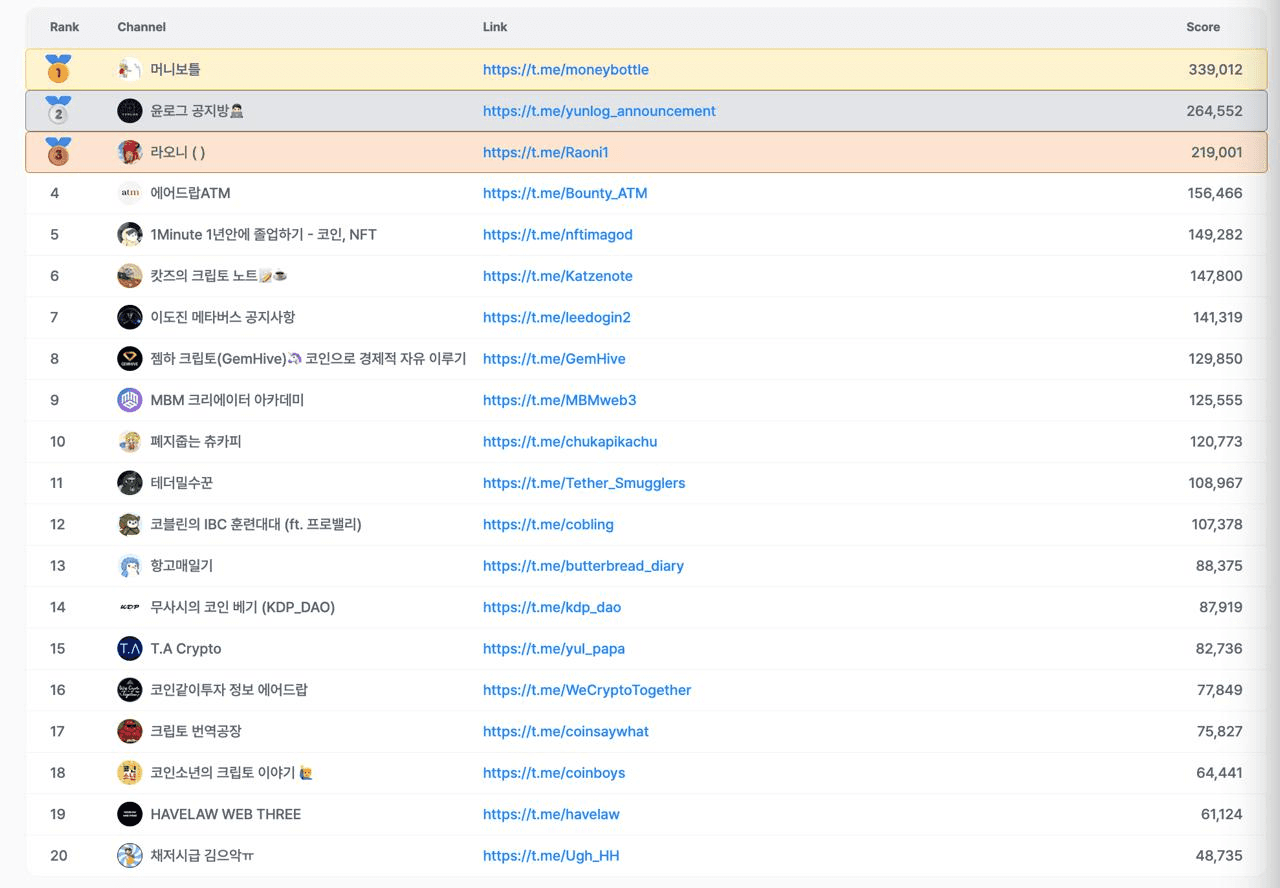Sort by the Score column header
The image size is (1280, 888).
[x=1202, y=27]
